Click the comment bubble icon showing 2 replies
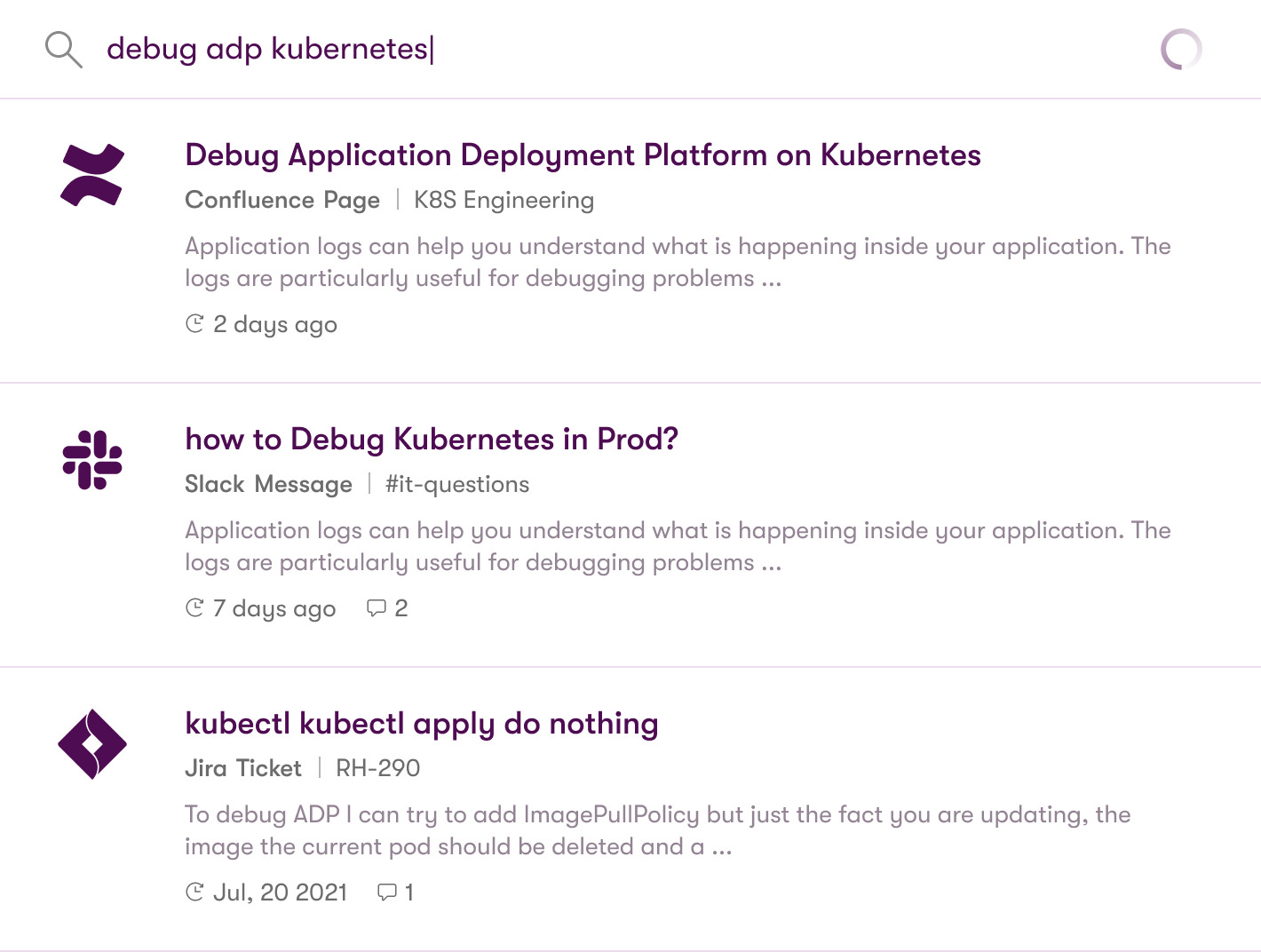1261x952 pixels. [x=377, y=608]
